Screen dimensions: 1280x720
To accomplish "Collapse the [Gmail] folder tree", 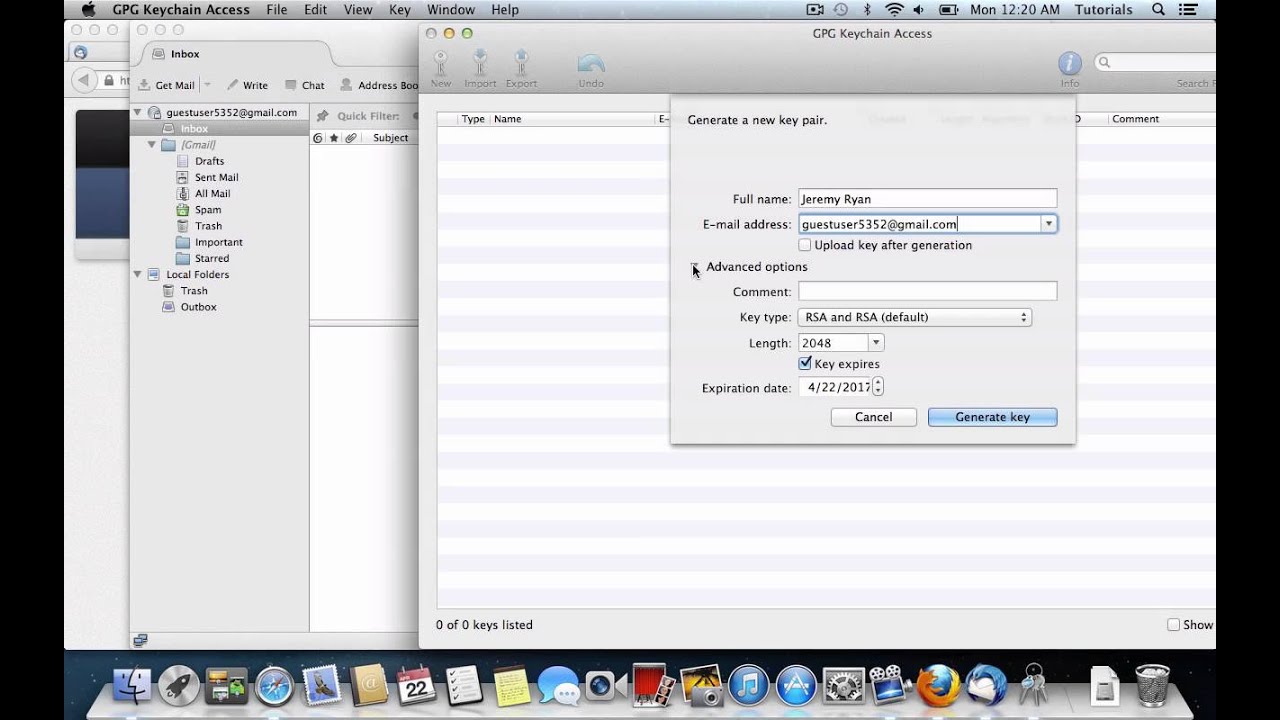I will (x=152, y=145).
